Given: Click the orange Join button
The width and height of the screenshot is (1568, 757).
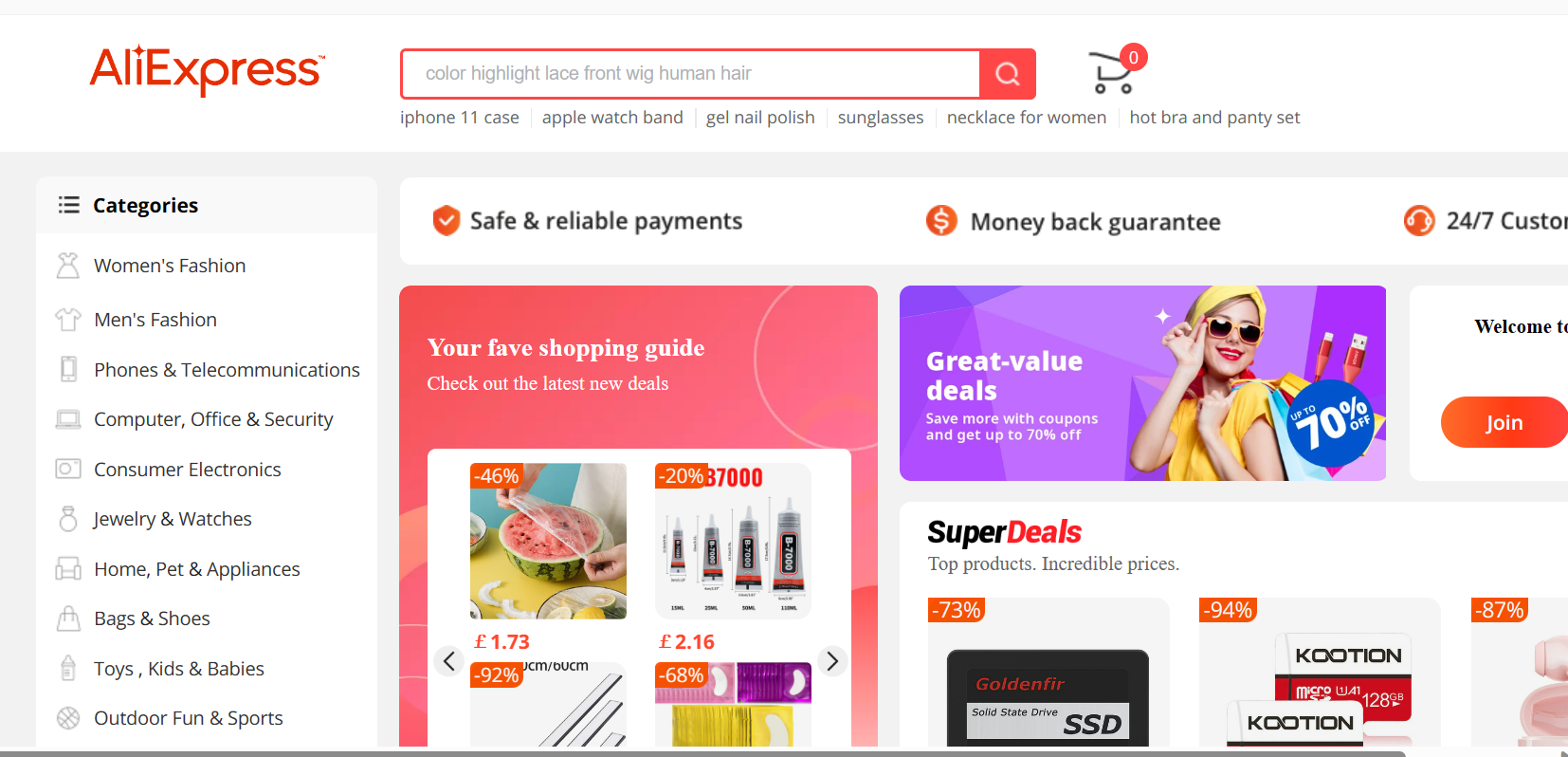Looking at the screenshot, I should click(1504, 422).
